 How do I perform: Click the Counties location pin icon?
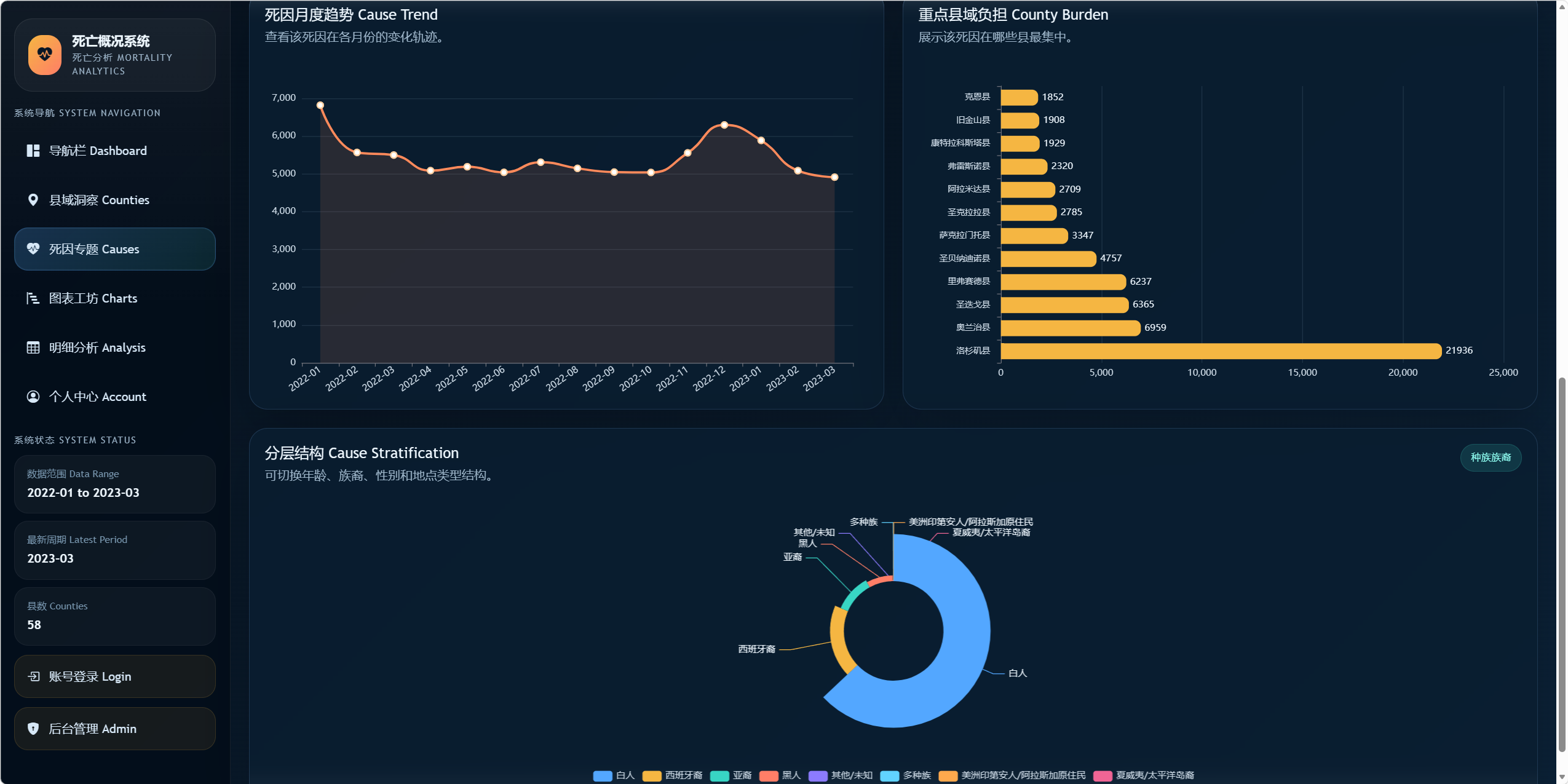33,200
